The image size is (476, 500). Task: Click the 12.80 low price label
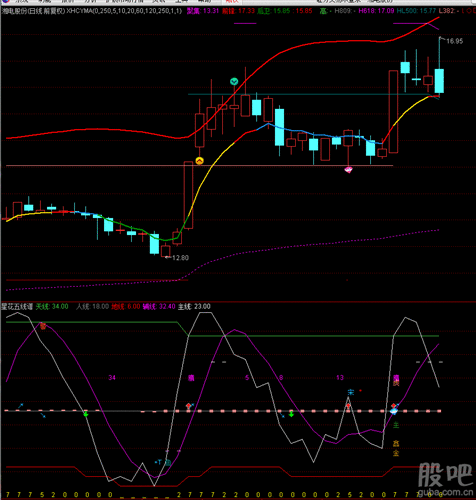tap(180, 258)
